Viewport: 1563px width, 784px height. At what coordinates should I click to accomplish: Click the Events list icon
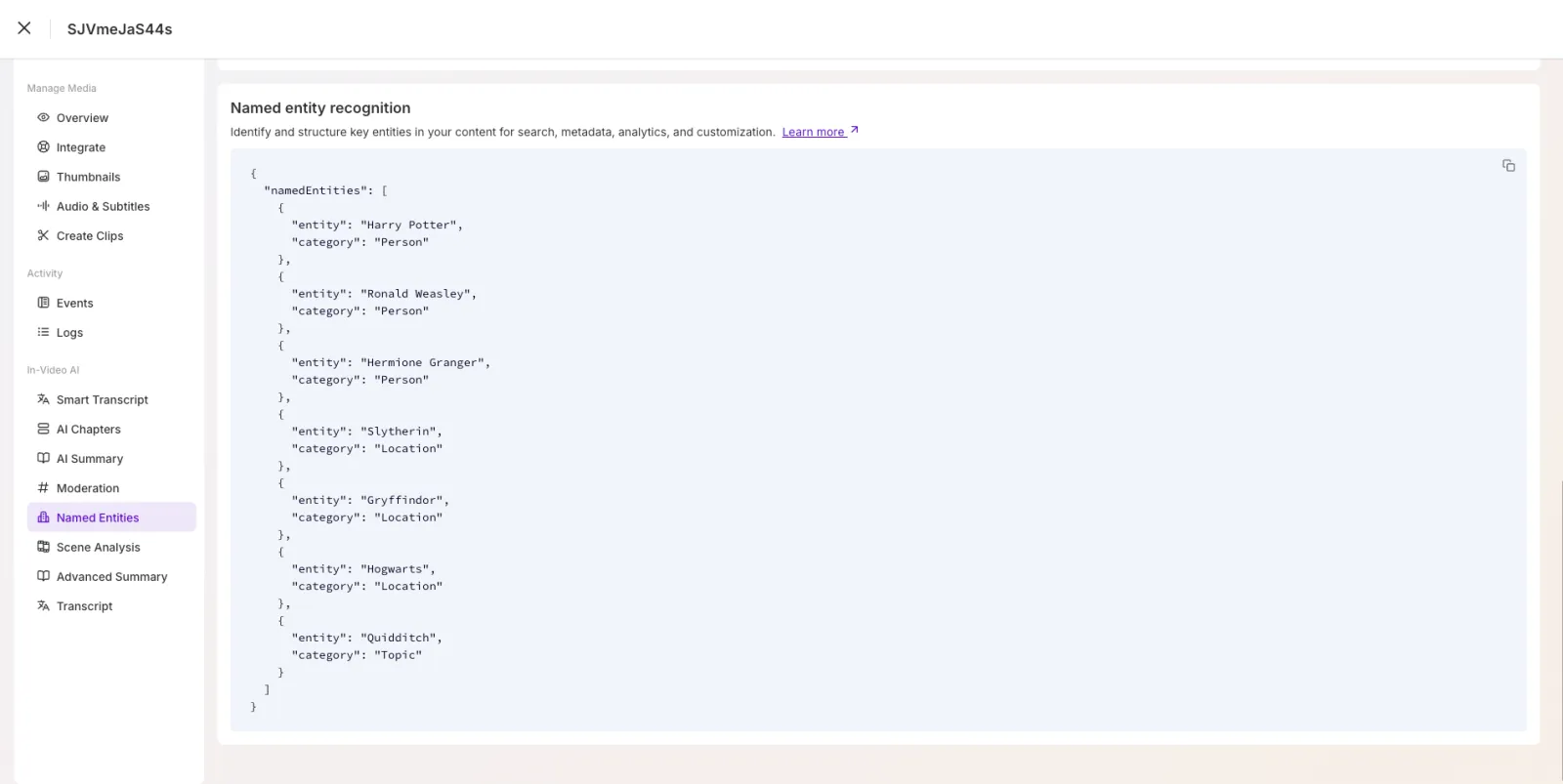click(x=43, y=303)
